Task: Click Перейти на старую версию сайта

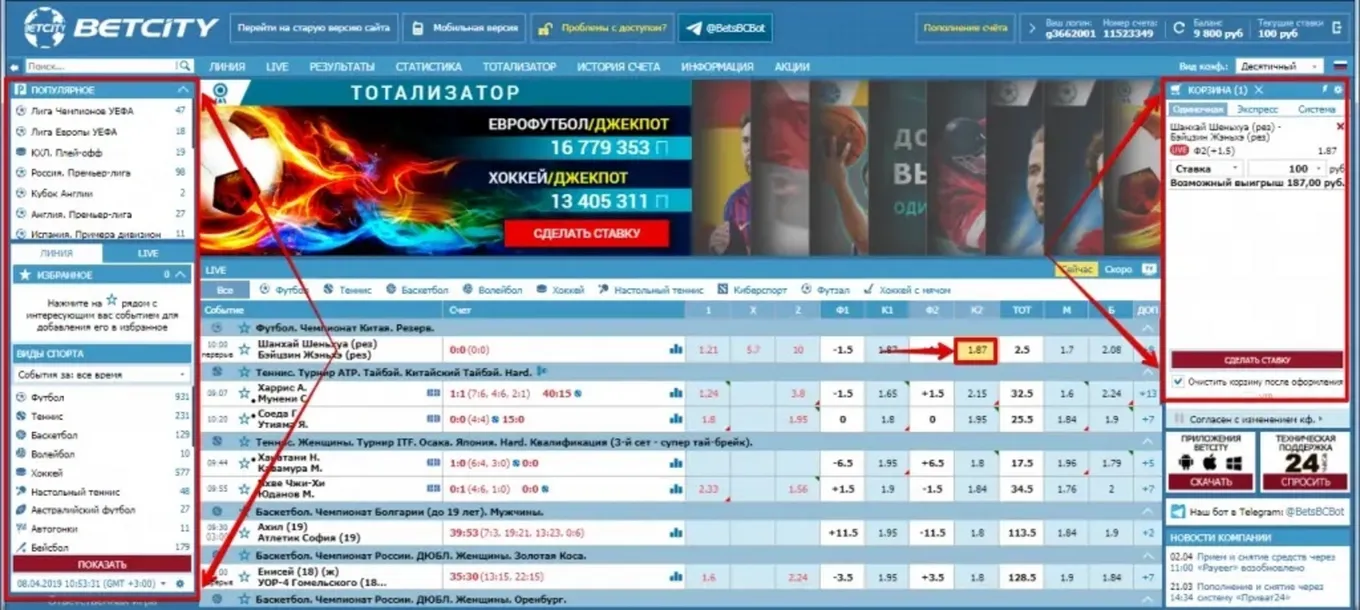Action: click(x=314, y=28)
